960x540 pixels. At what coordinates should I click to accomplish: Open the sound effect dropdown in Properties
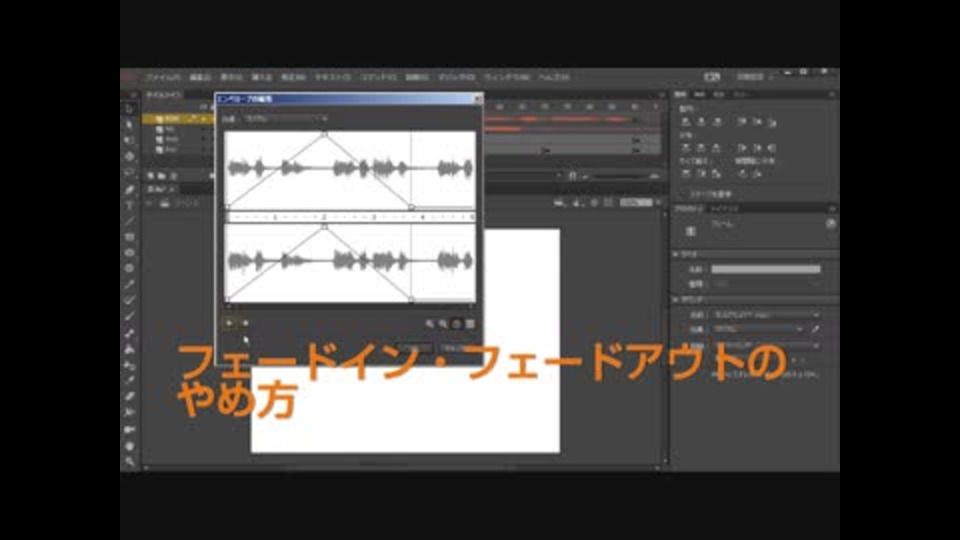758,329
